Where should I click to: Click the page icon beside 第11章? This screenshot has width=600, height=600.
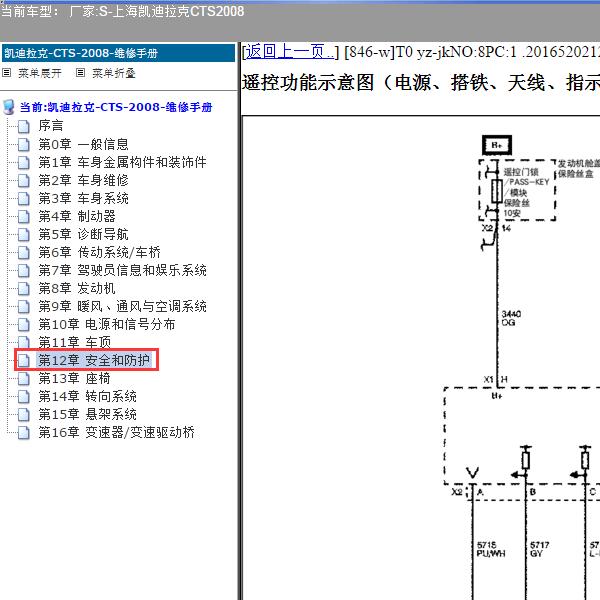(x=24, y=342)
